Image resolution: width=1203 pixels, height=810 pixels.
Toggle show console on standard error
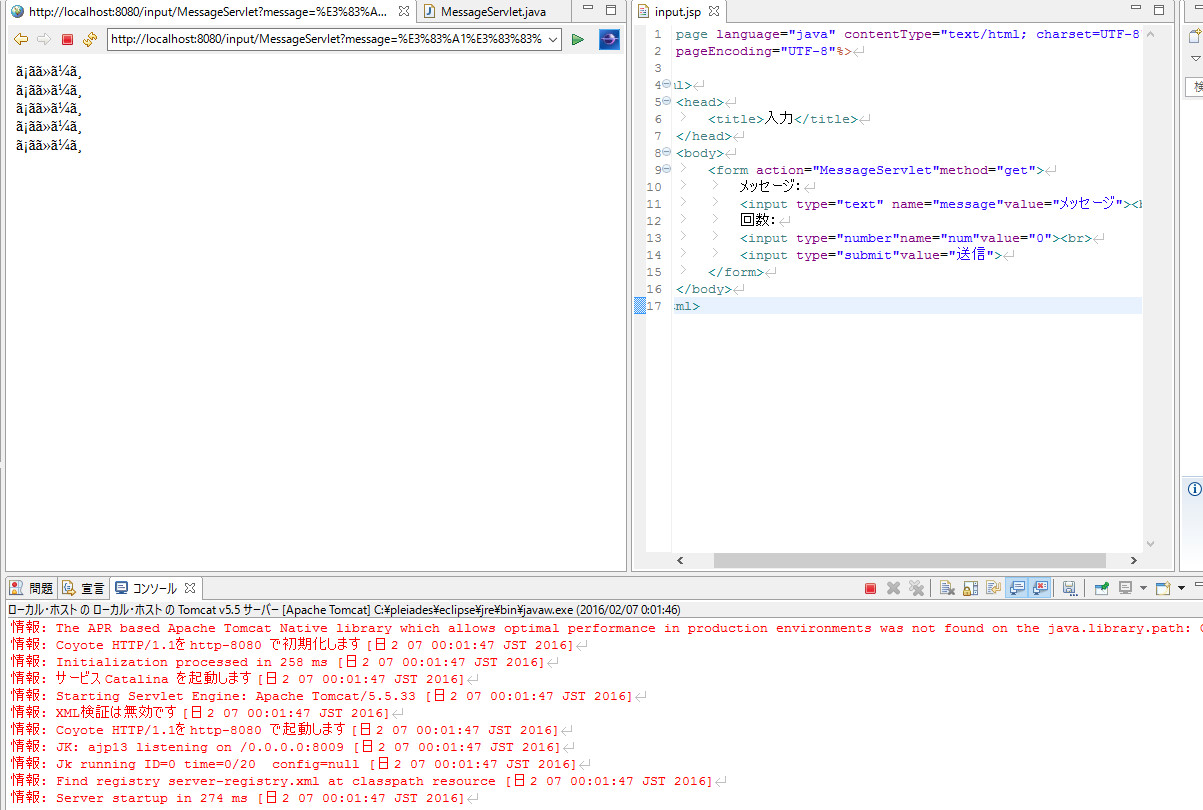coord(1041,588)
